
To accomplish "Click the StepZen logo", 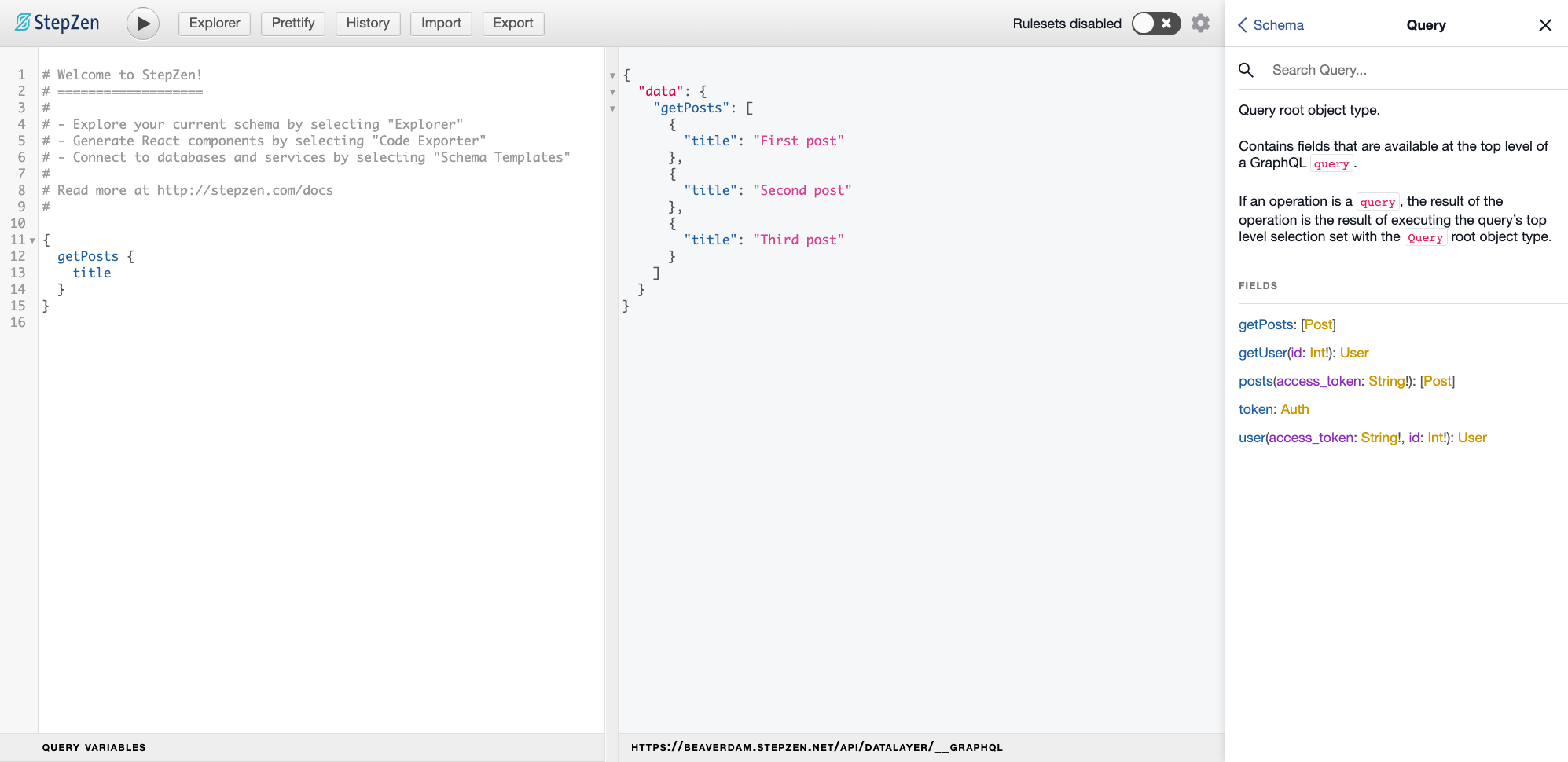I will [x=55, y=23].
